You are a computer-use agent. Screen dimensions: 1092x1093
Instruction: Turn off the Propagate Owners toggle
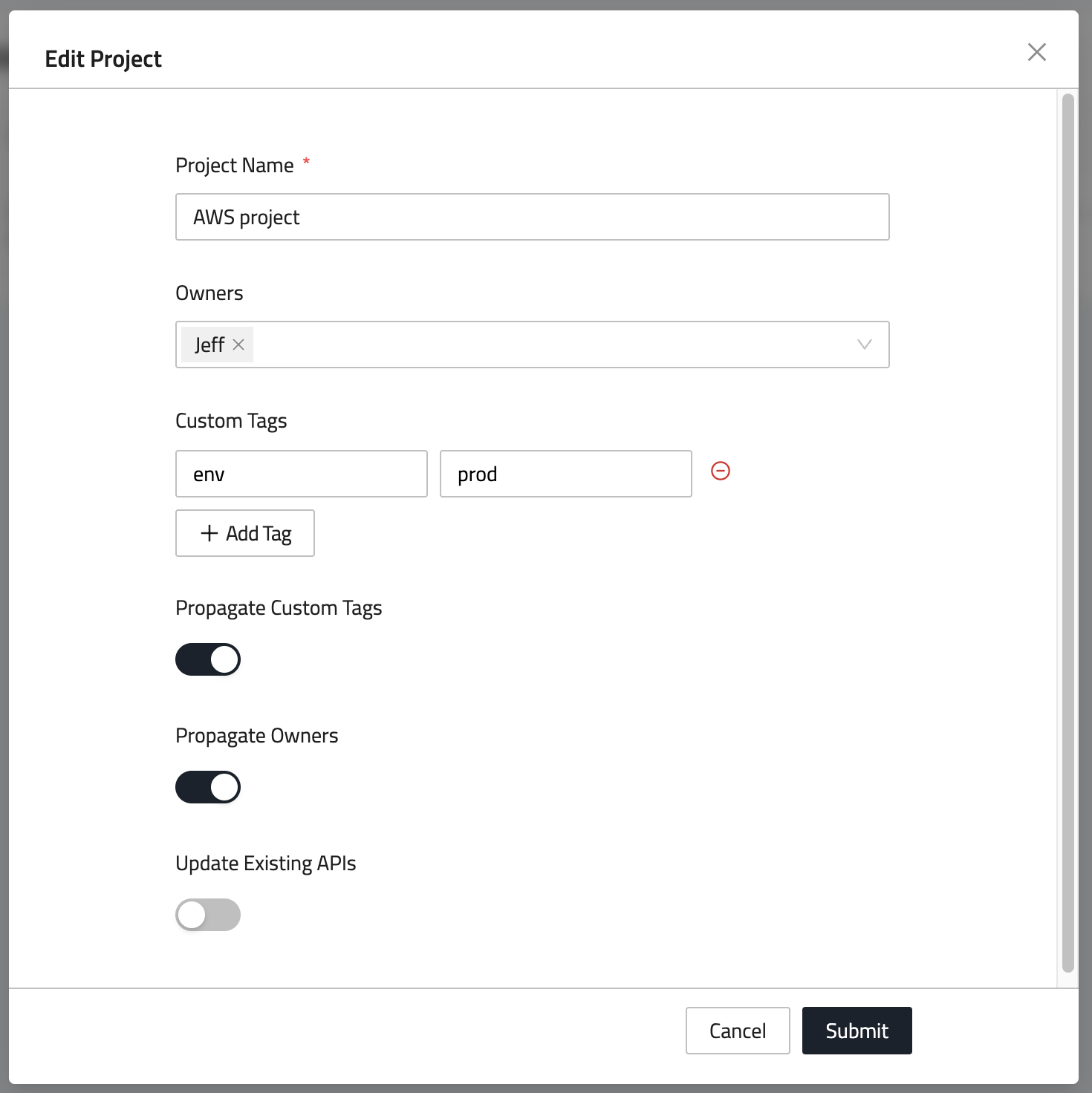[x=208, y=787]
